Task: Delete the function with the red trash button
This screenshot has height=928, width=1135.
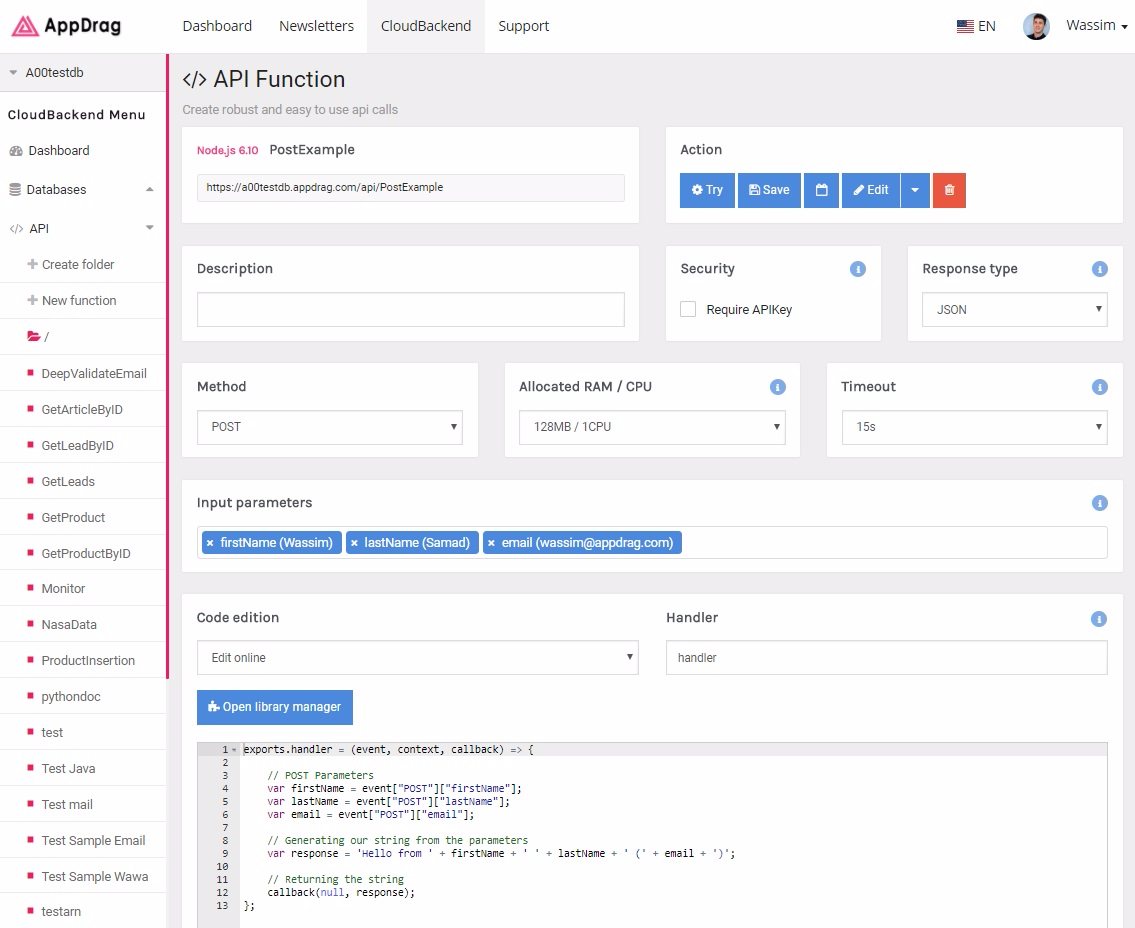Action: pos(949,190)
